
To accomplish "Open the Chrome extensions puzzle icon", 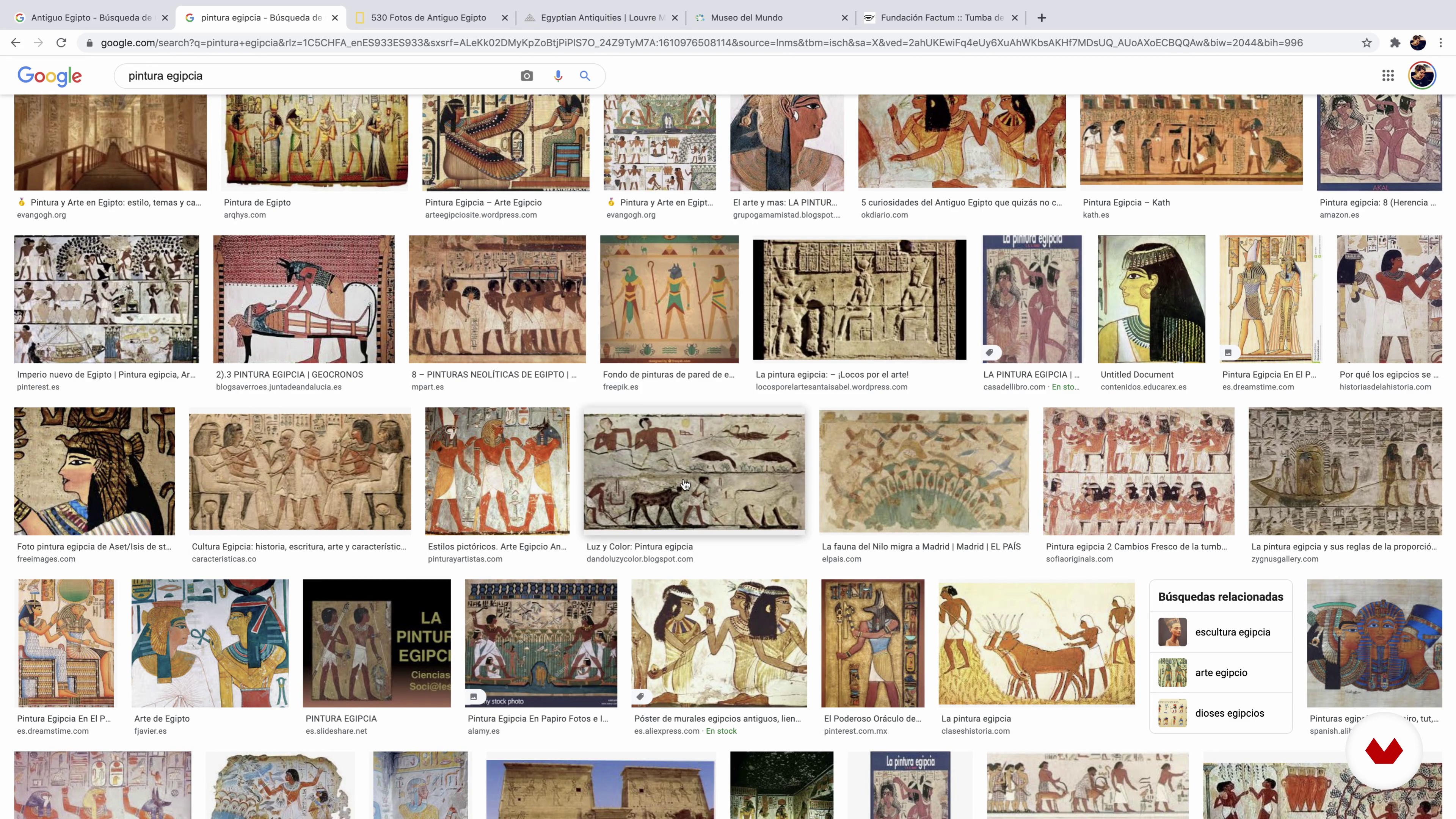I will click(1395, 43).
